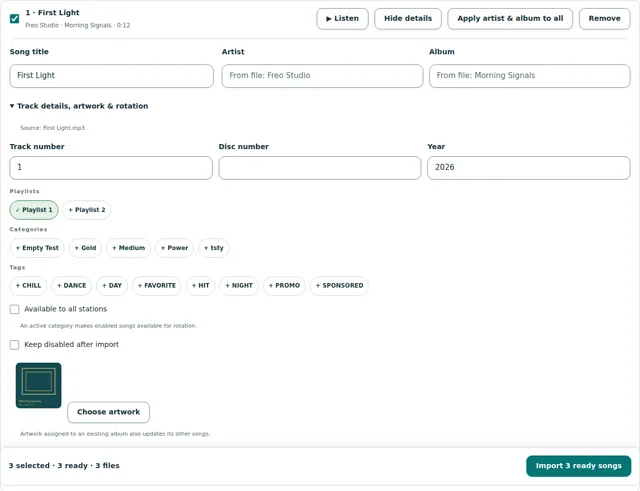Add the Medium category

(128, 248)
